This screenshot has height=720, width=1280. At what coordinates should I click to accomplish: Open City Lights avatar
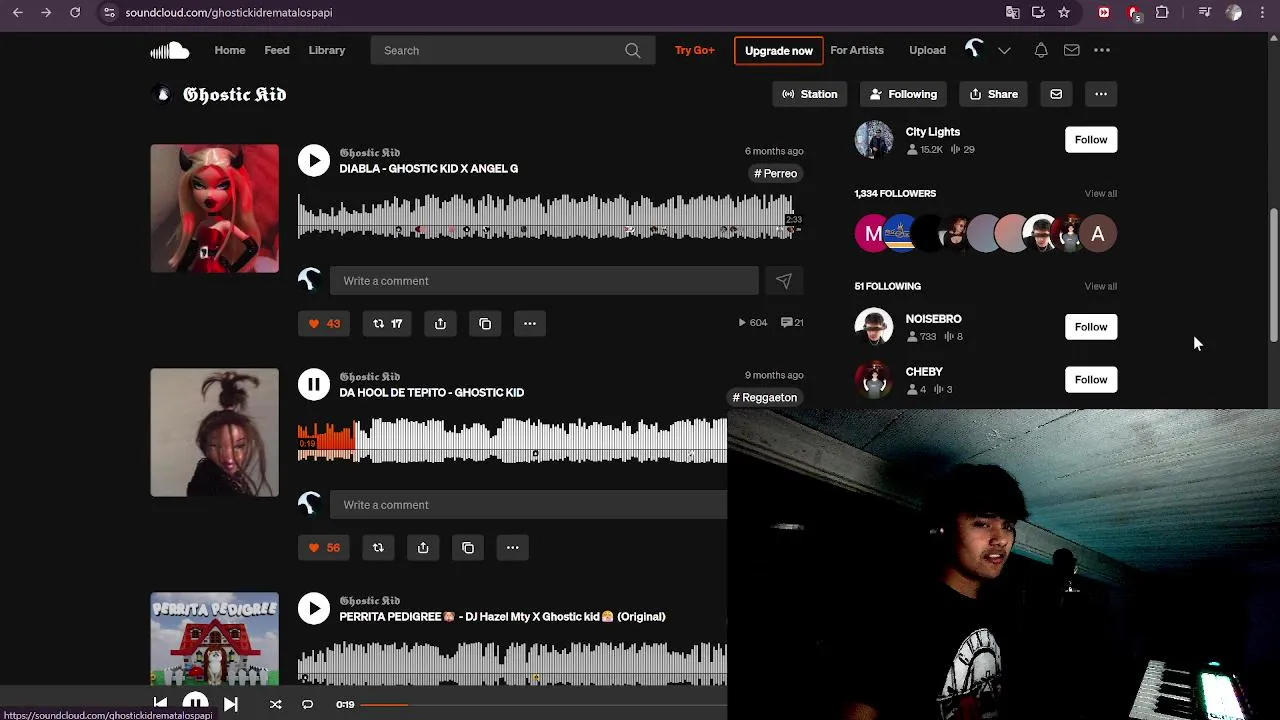pos(874,140)
